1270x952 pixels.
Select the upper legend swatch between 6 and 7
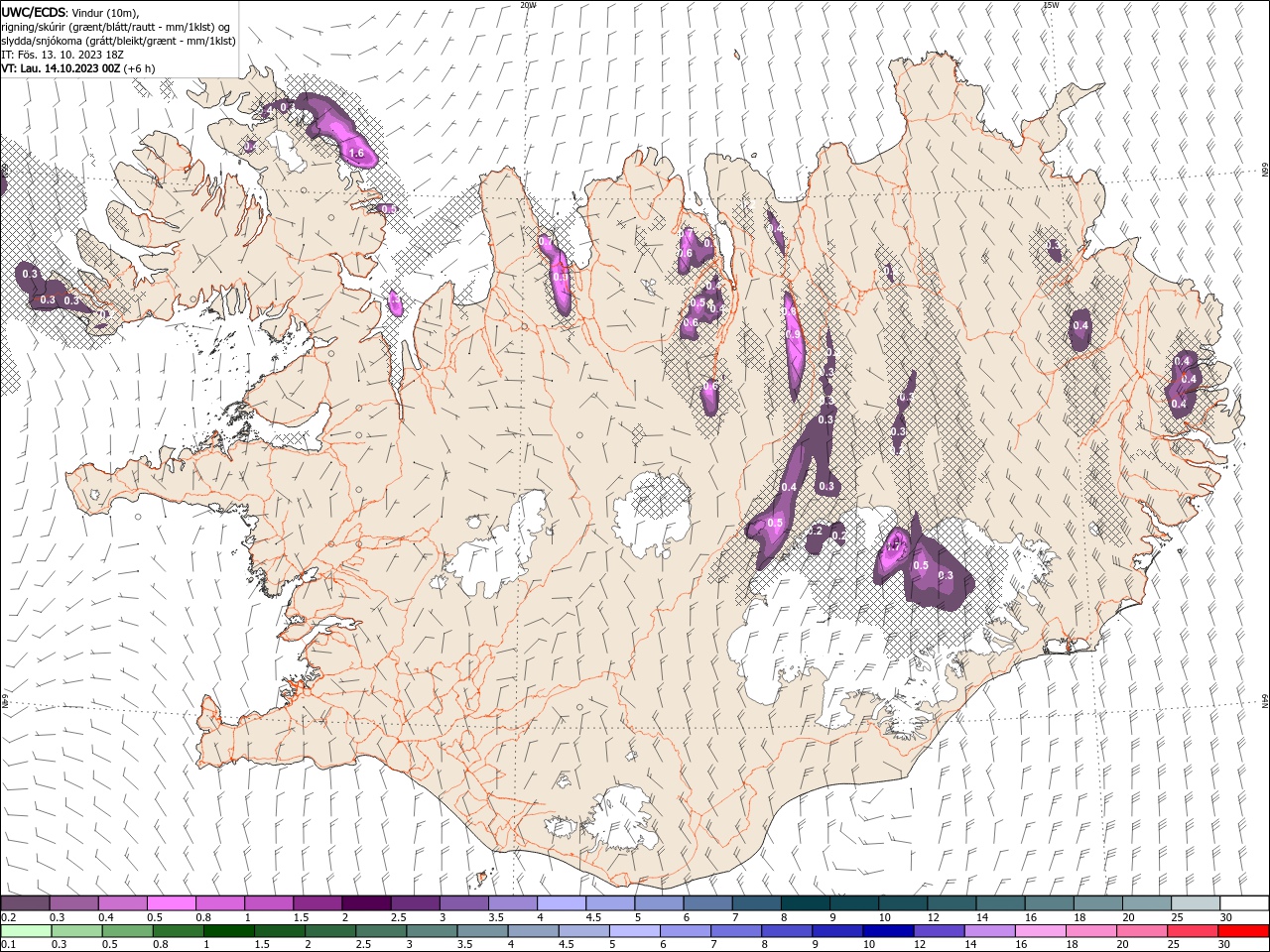tap(708, 903)
